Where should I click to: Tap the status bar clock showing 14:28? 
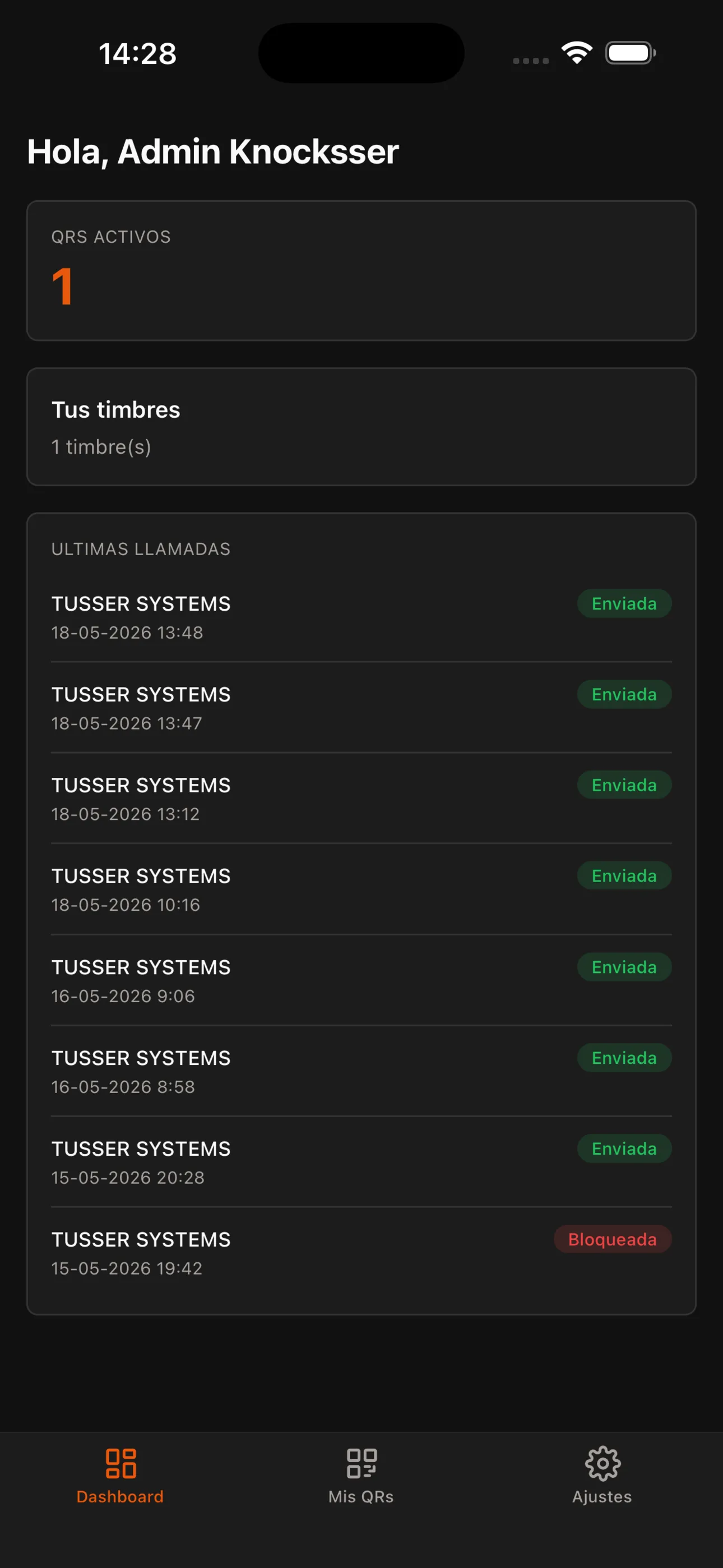[137, 54]
